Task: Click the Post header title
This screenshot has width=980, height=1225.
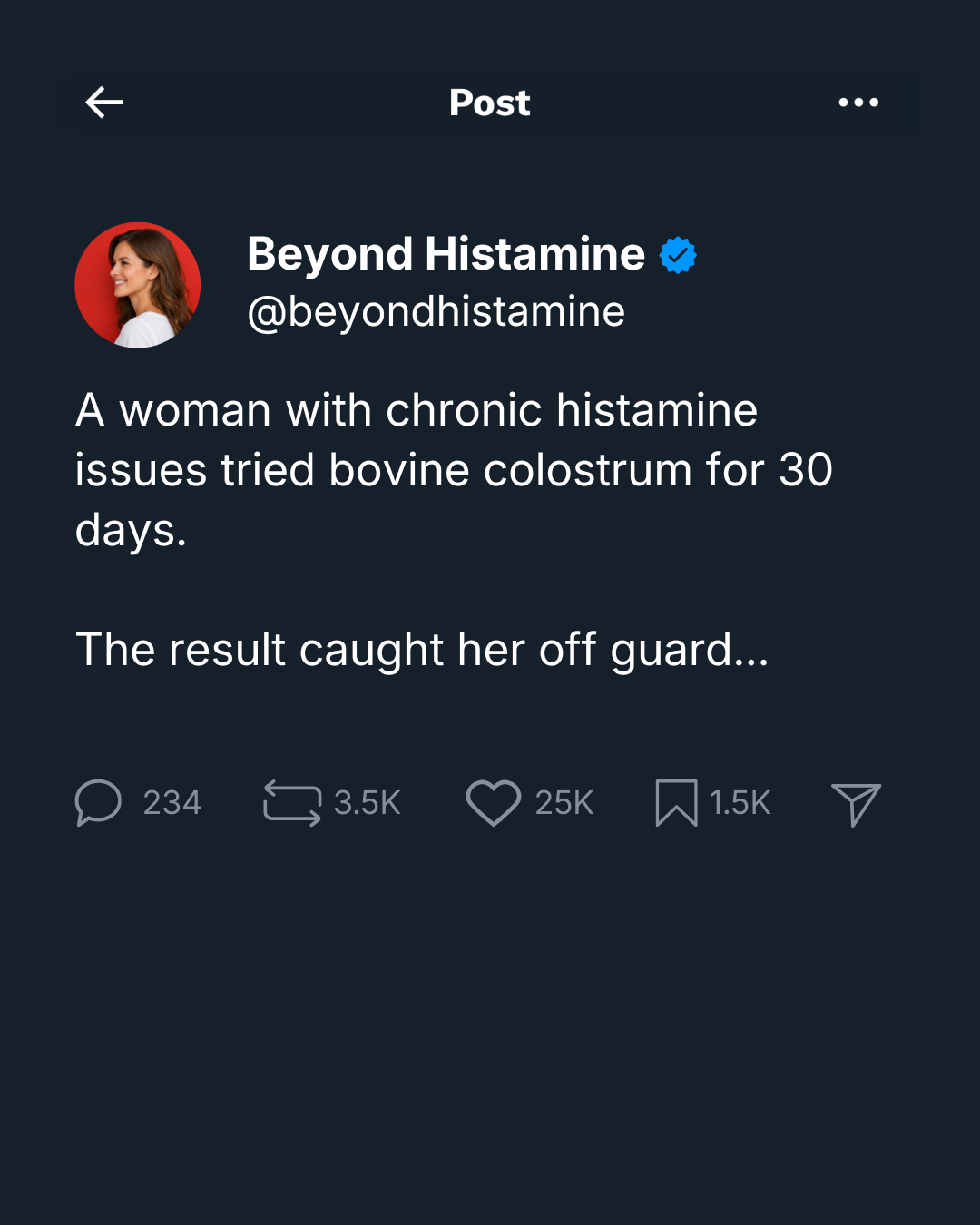Action: click(490, 103)
